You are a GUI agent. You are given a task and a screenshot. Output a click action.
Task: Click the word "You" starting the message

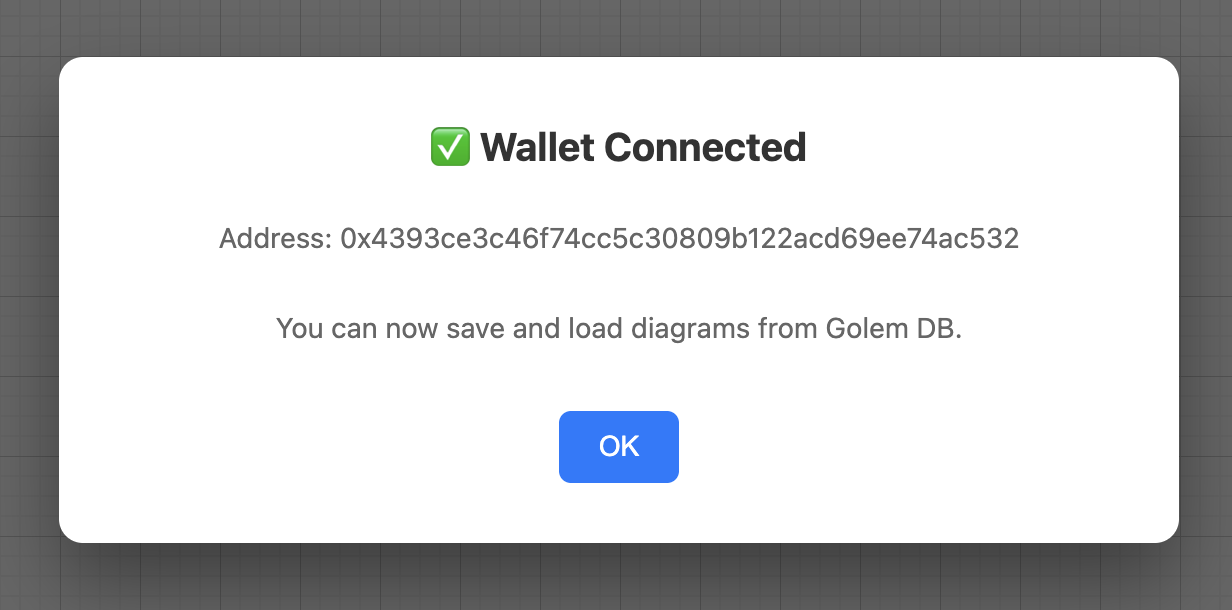coord(298,328)
